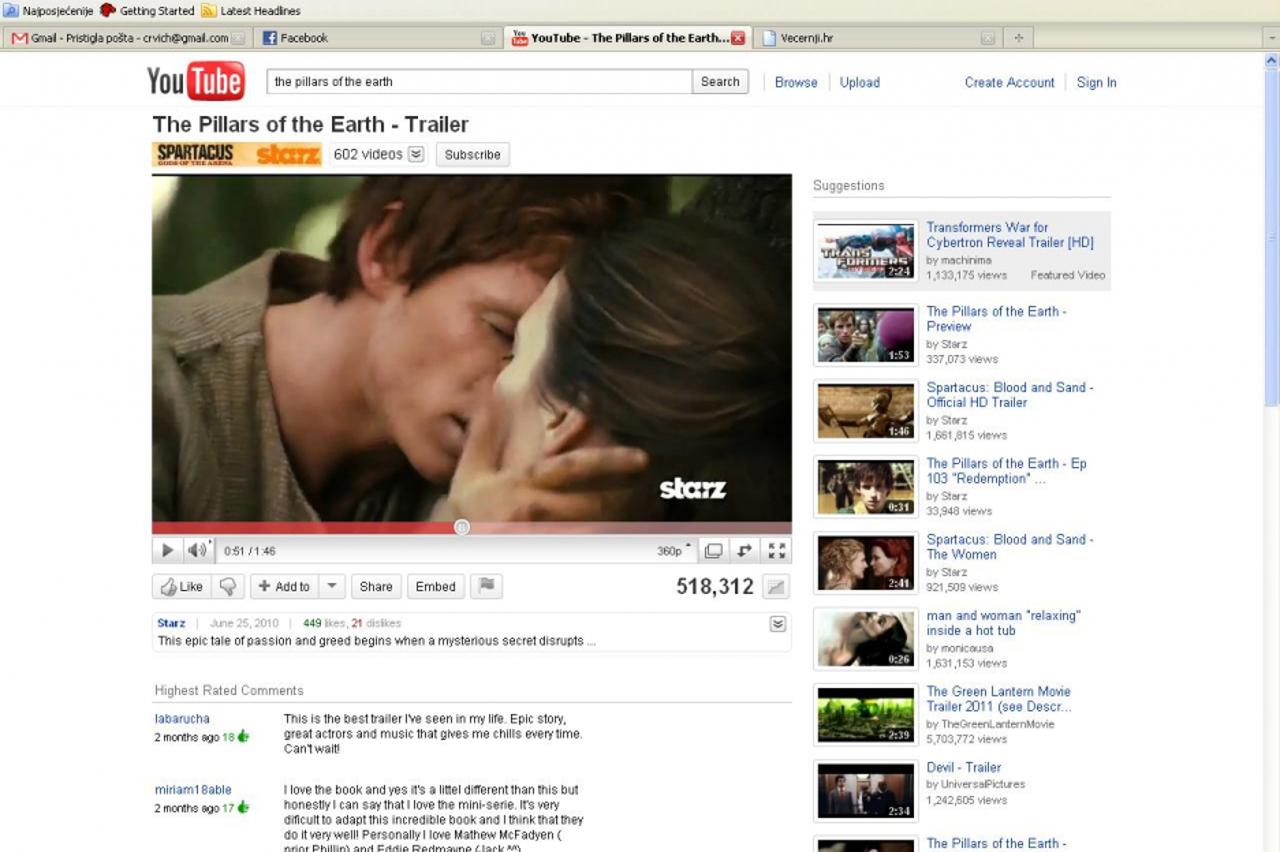Click Create Account link
Image resolution: width=1280 pixels, height=852 pixels.
coord(1009,83)
